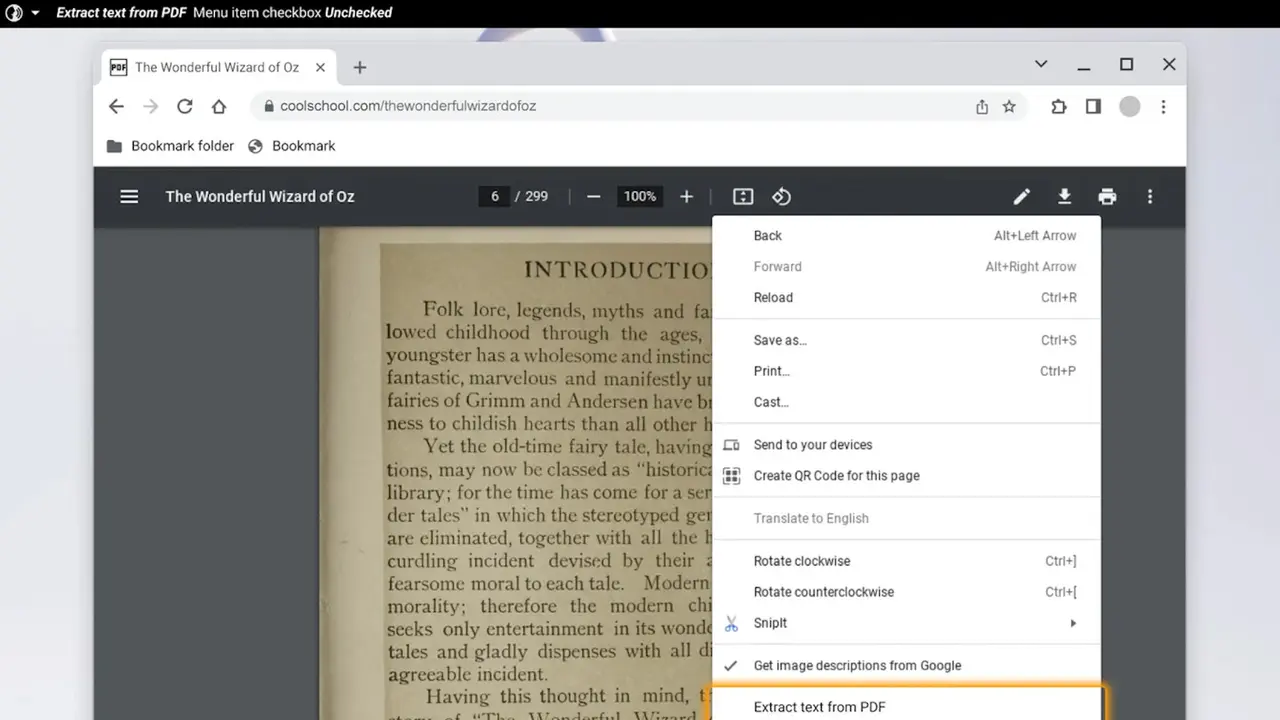Open PDF viewer more actions menu
1280x720 pixels.
tap(1150, 196)
